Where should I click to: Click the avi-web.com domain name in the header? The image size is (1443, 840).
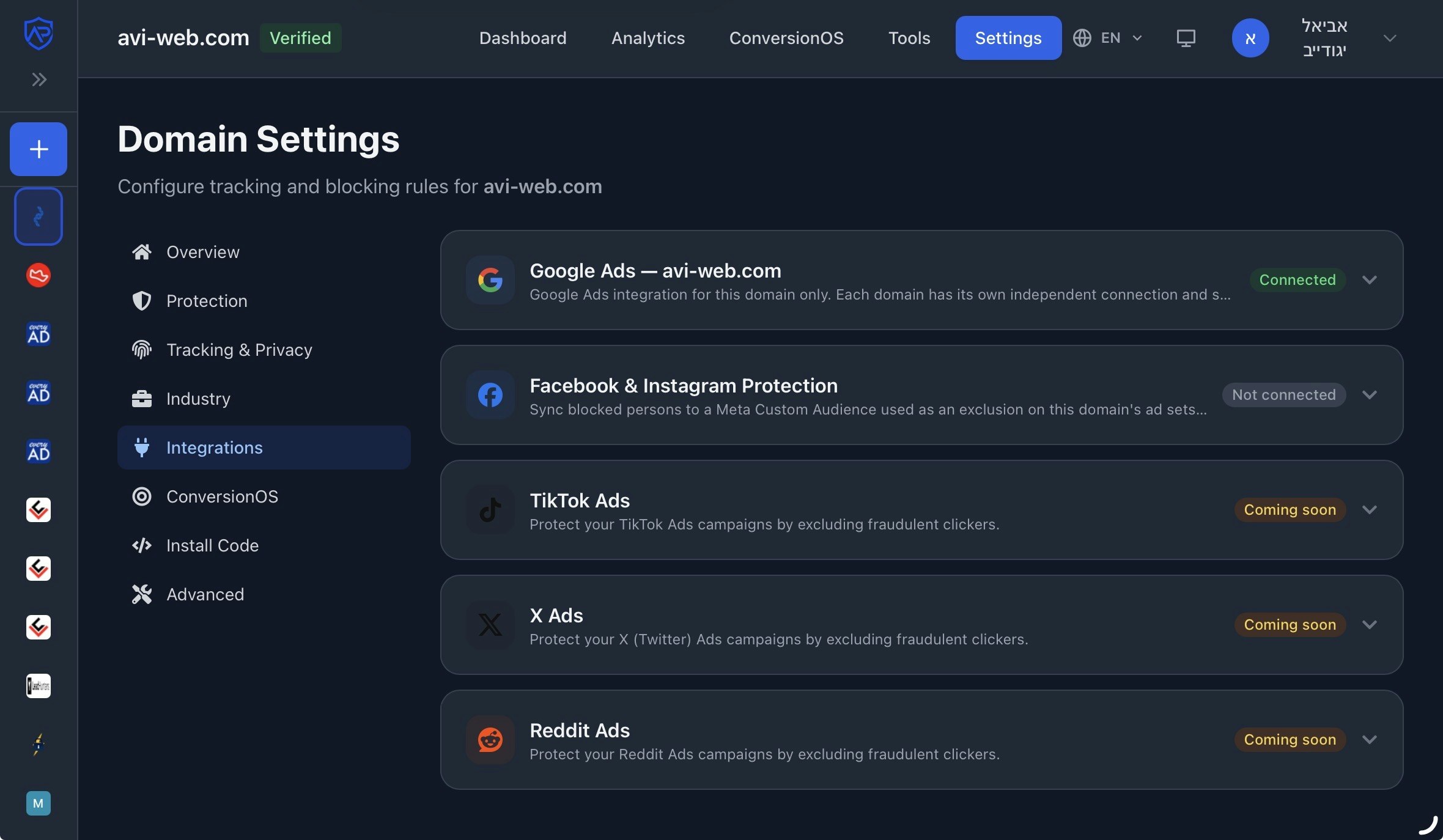coord(183,38)
